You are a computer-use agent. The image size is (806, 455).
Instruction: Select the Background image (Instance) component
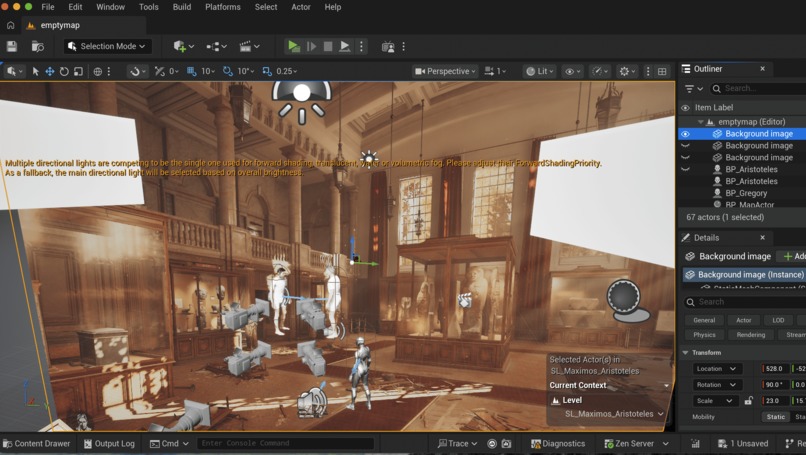click(744, 275)
